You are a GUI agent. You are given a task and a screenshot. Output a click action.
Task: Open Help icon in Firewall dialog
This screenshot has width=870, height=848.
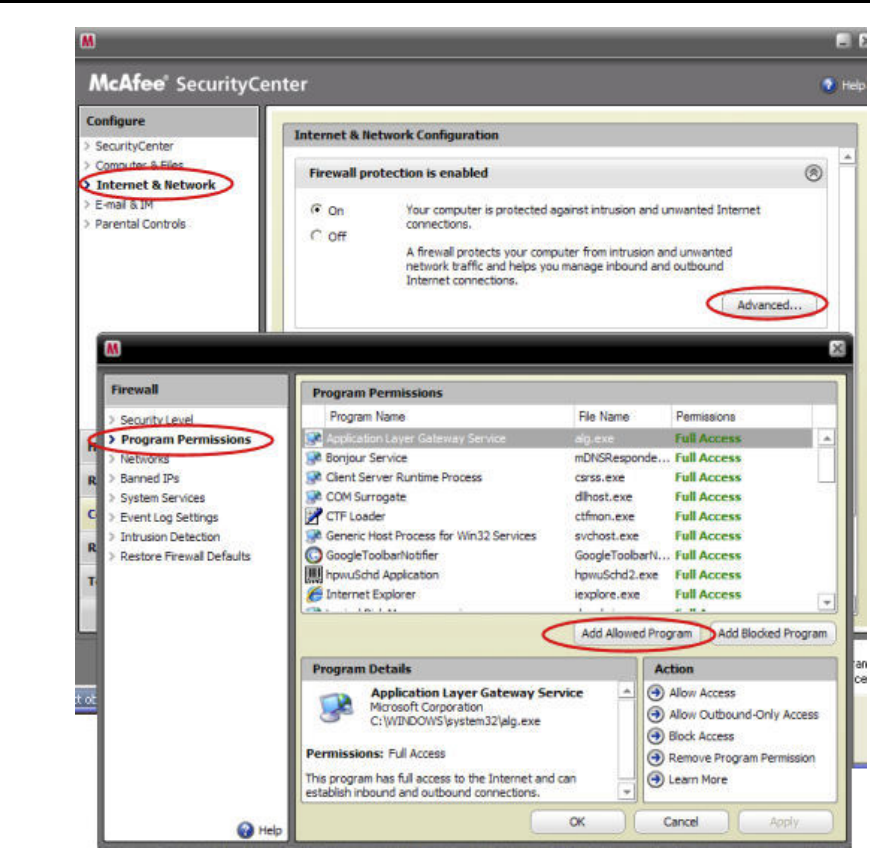click(245, 830)
